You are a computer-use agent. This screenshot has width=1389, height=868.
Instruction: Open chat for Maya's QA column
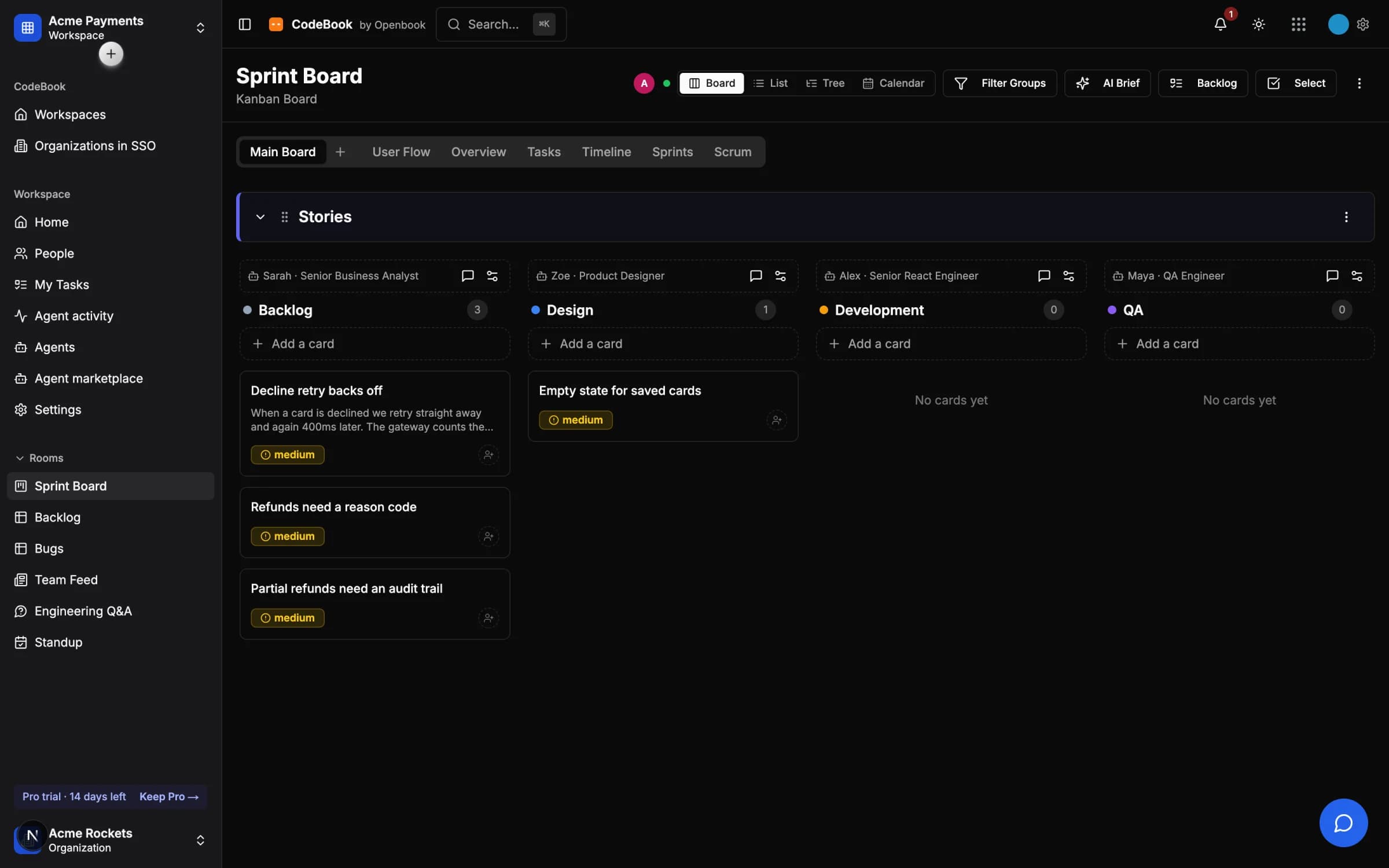(1332, 276)
